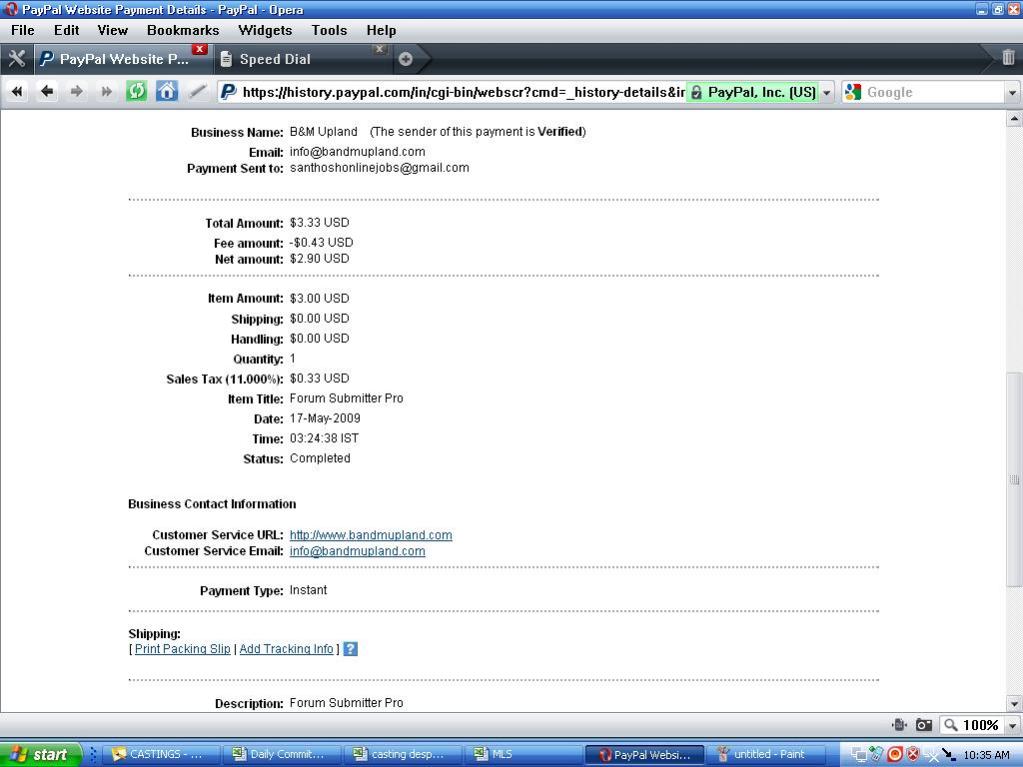This screenshot has height=767, width=1023.
Task: Go forward with the Forward arrow
Action: click(x=76, y=92)
